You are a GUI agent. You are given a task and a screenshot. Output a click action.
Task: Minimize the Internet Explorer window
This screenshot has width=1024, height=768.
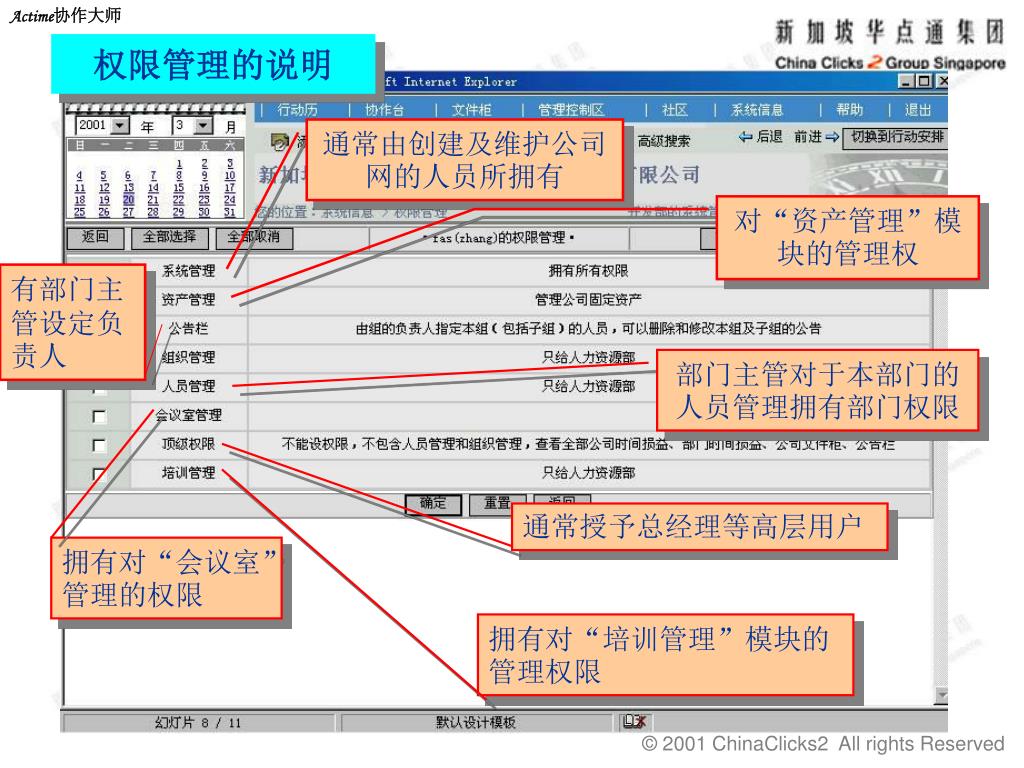(906, 81)
